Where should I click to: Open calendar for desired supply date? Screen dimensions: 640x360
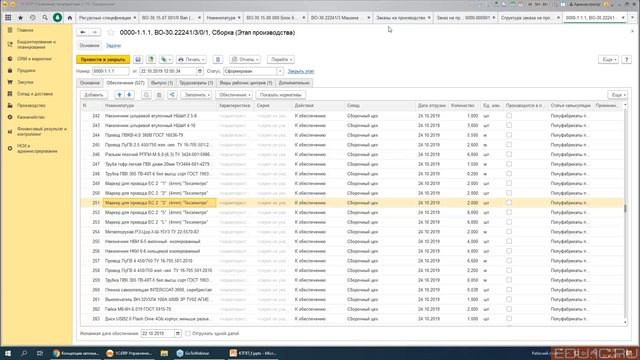pyautogui.click(x=178, y=333)
